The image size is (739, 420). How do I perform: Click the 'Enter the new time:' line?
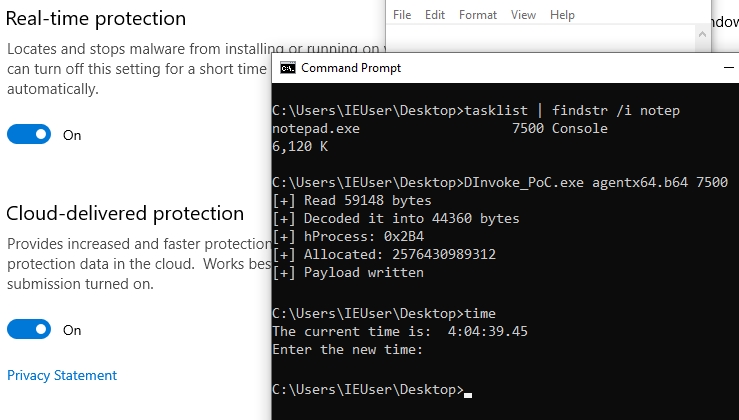pyautogui.click(x=348, y=350)
